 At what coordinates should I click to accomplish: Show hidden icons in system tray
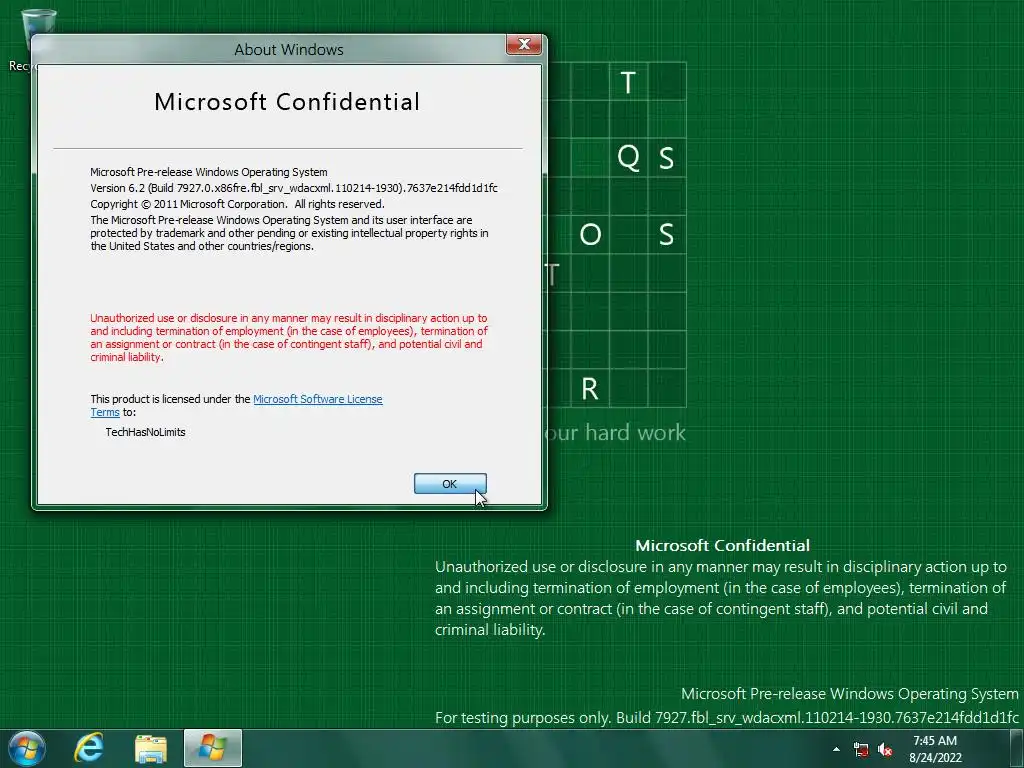pos(836,749)
